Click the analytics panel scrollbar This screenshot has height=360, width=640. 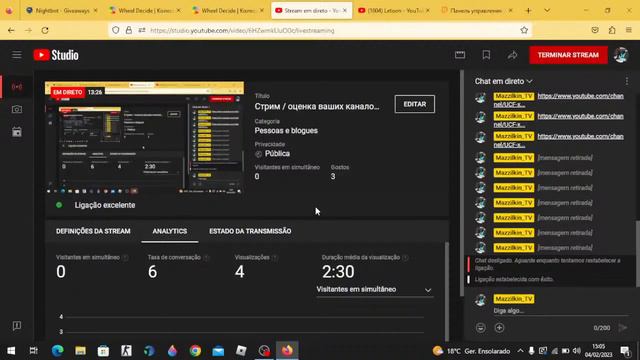coord(447,291)
